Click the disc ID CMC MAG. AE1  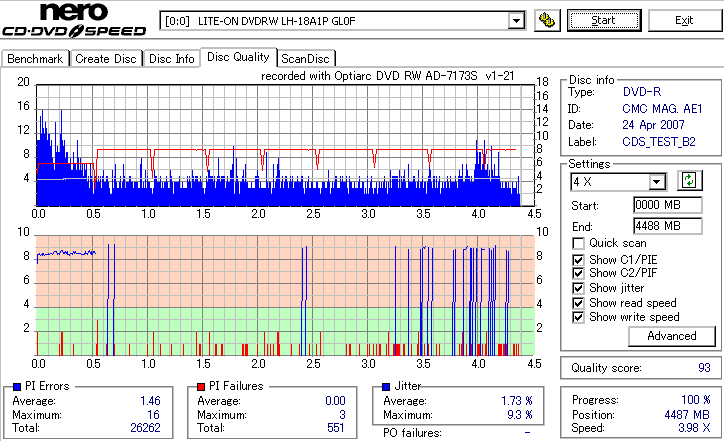662,109
